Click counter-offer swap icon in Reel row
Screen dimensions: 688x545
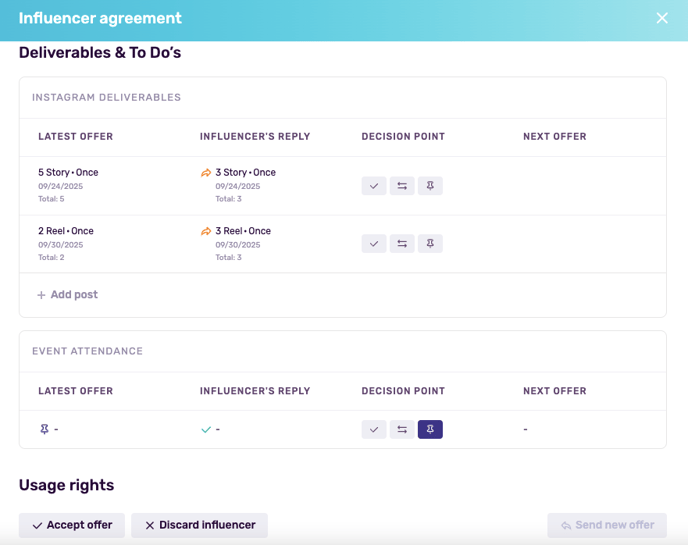tap(402, 244)
